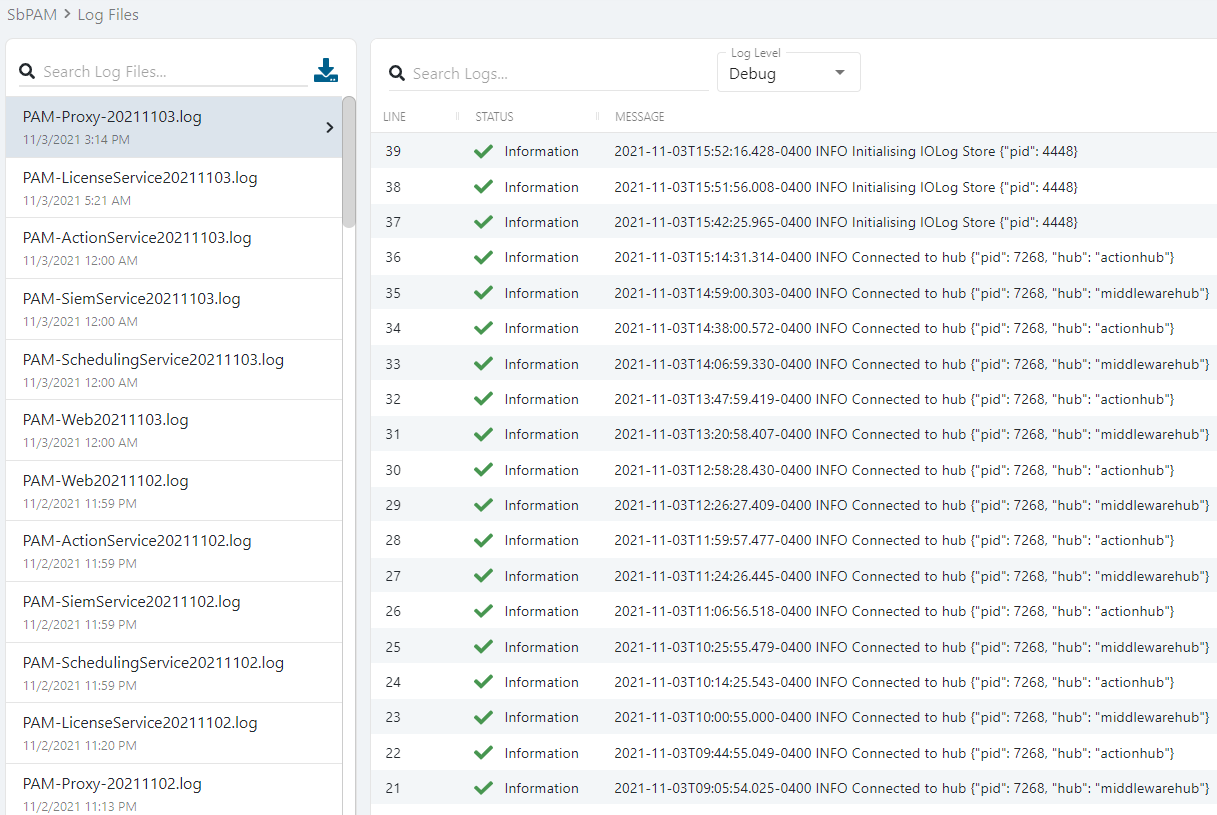Open PAM-SchedulingService20211102.log
Viewport: 1217px width, 815px height.
pos(174,673)
